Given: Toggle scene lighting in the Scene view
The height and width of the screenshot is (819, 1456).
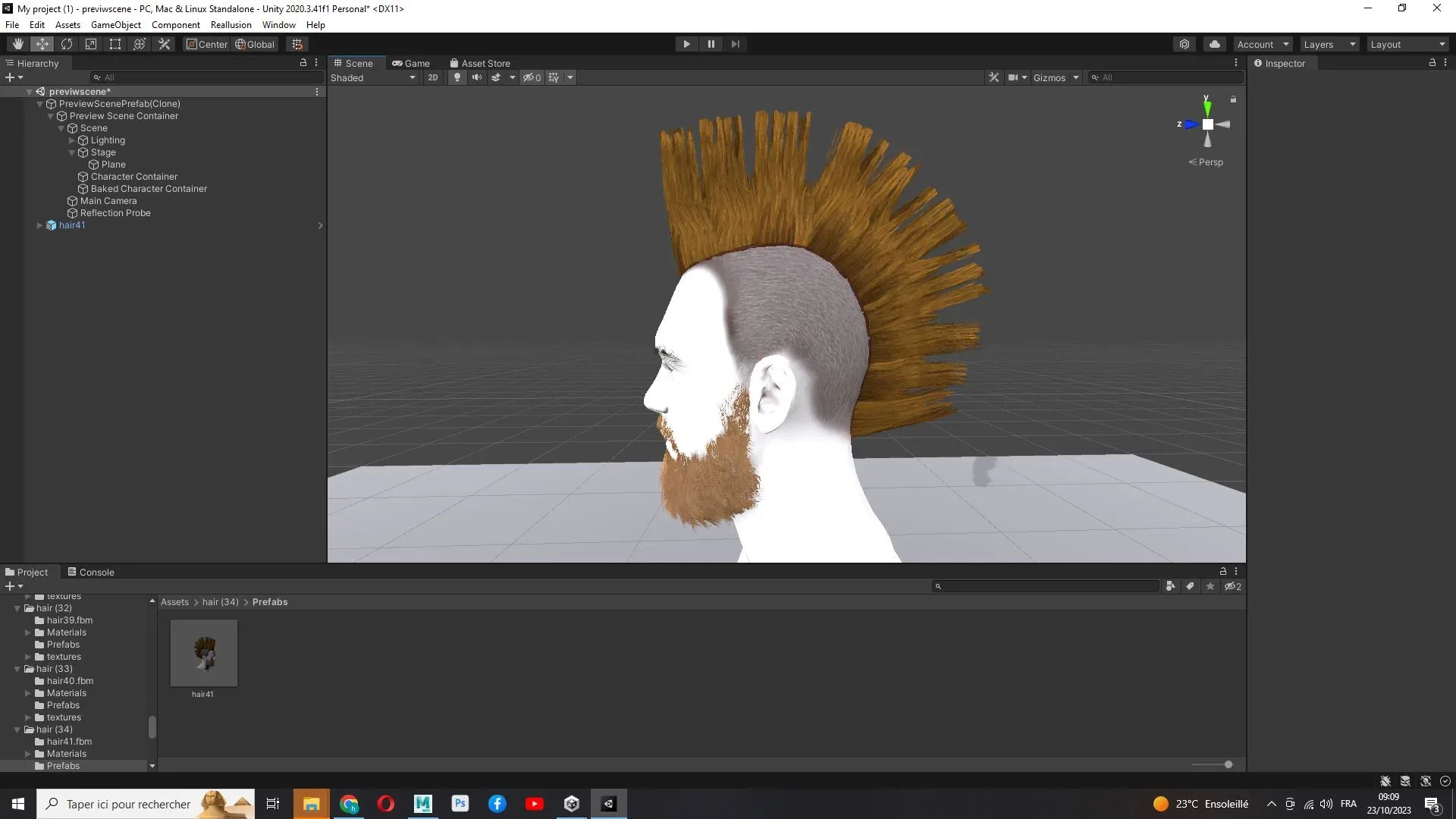Looking at the screenshot, I should coord(457,77).
